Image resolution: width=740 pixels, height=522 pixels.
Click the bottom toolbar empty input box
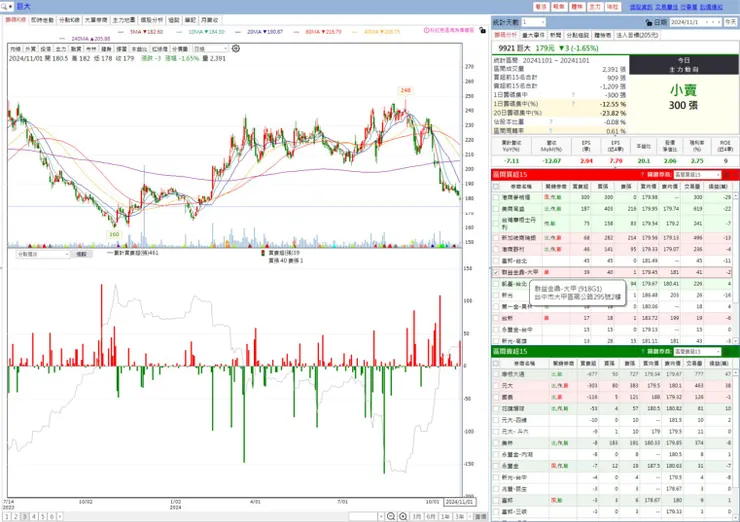(363, 517)
